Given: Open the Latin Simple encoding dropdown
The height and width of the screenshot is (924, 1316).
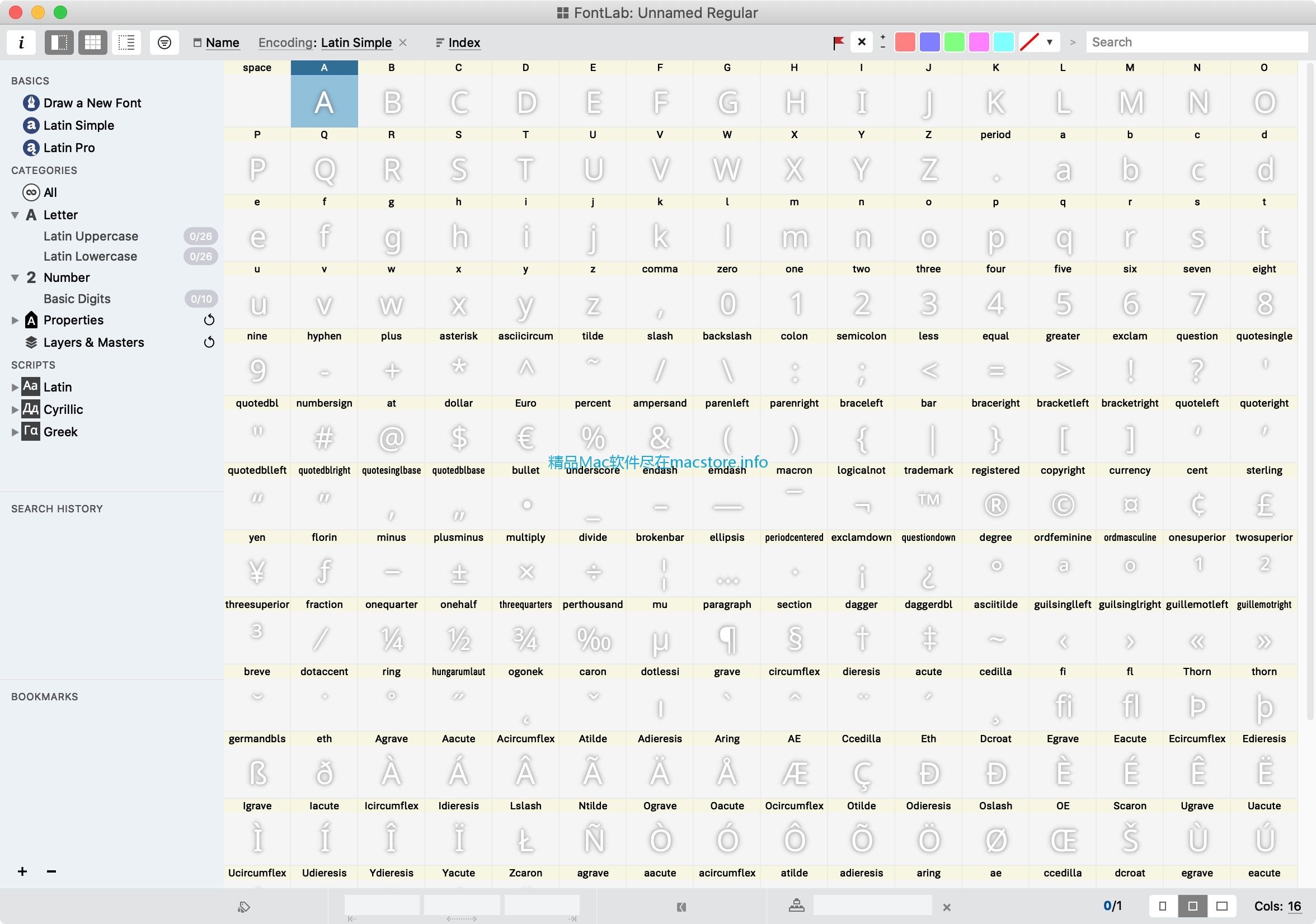Looking at the screenshot, I should point(356,43).
